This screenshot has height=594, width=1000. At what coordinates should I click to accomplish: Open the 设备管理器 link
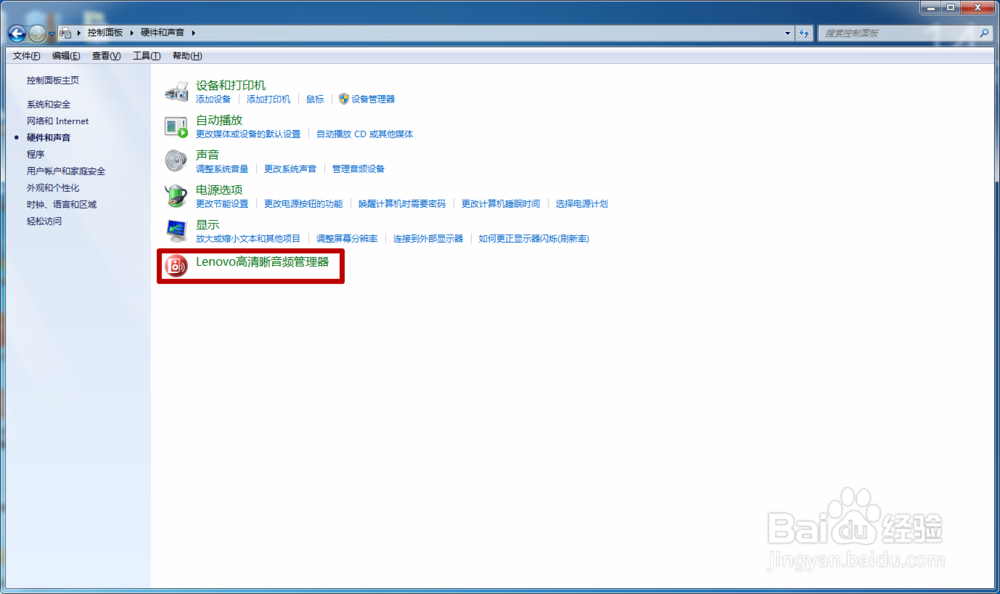[x=373, y=100]
